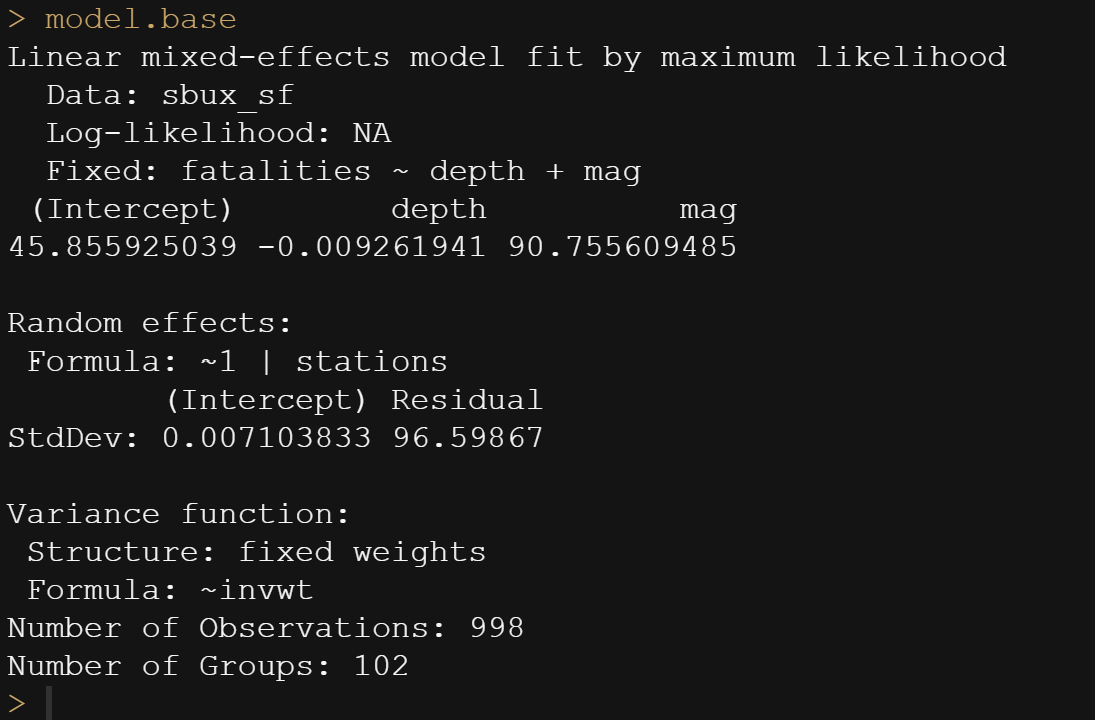Click the maximum likelihood text in title line
Image resolution: width=1095 pixels, height=720 pixels.
(x=833, y=57)
